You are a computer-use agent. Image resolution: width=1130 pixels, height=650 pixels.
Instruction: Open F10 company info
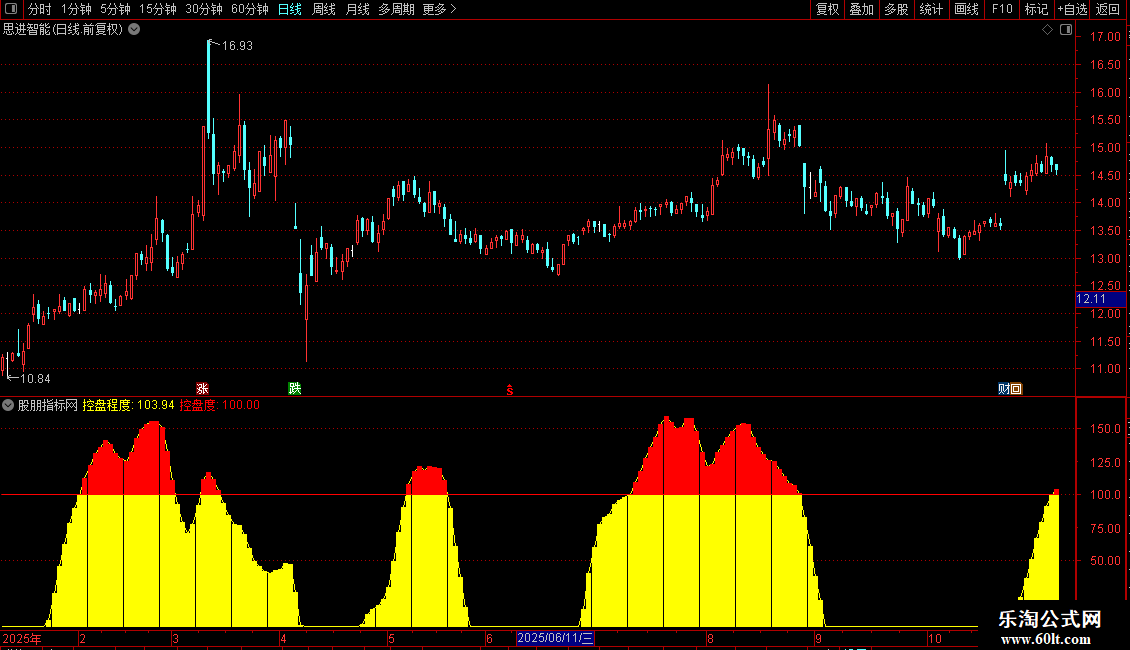(1002, 9)
